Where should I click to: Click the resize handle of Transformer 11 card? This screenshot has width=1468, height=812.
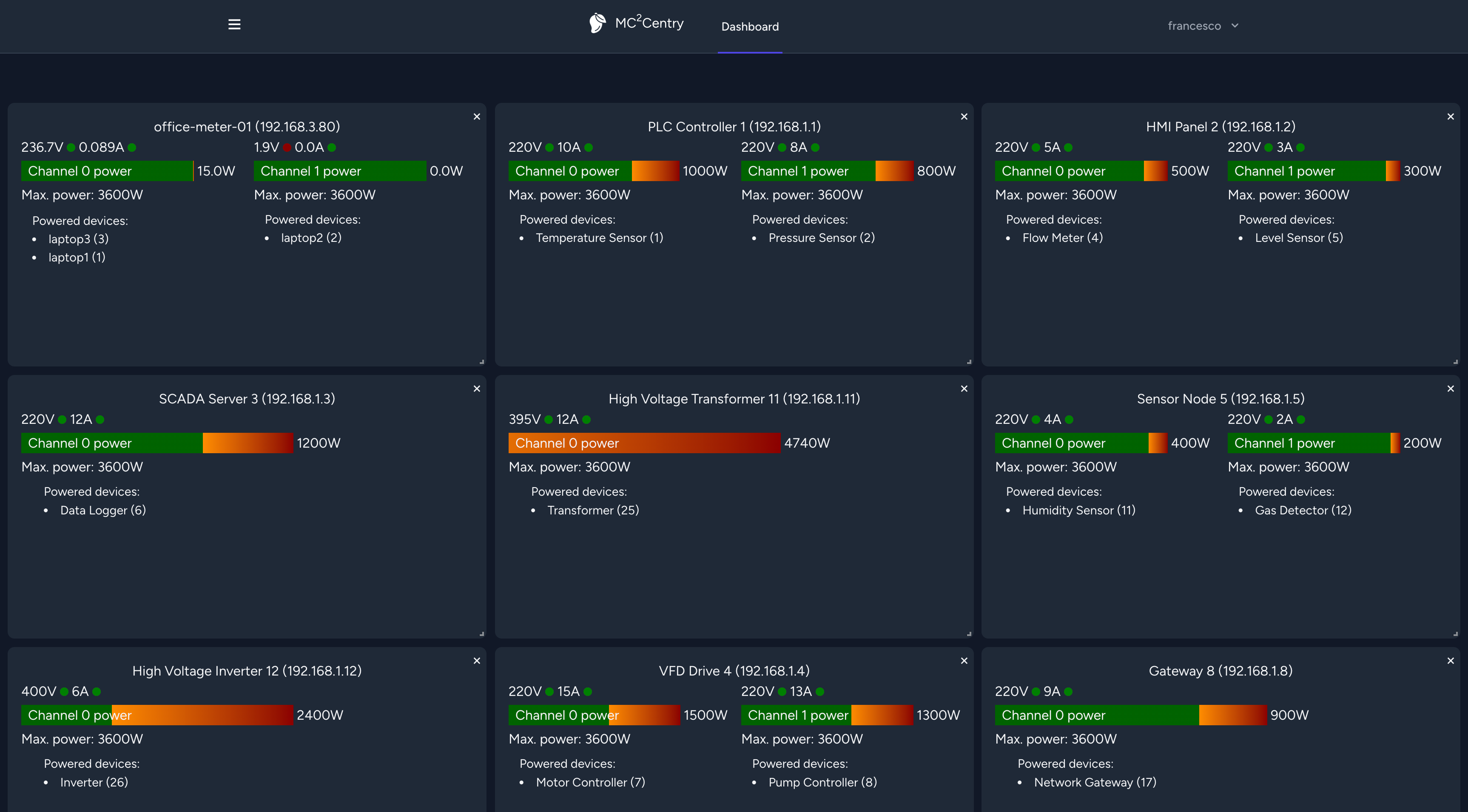click(969, 633)
